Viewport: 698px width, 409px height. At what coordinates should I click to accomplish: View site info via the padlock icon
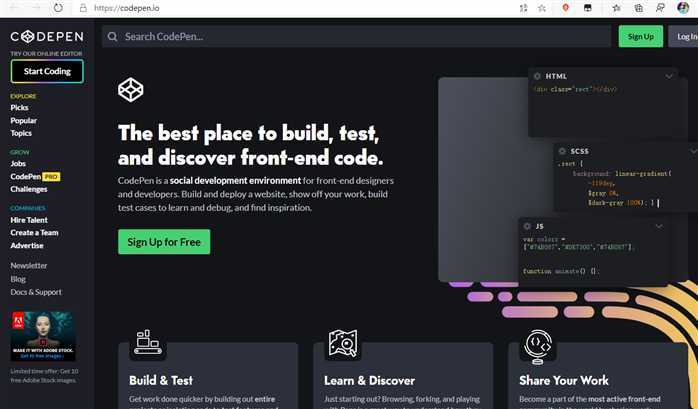(83, 8)
